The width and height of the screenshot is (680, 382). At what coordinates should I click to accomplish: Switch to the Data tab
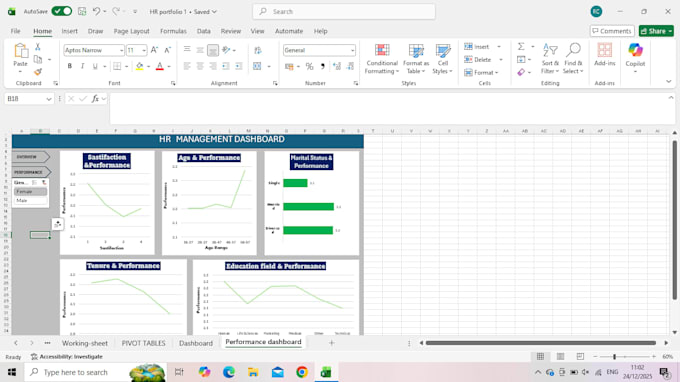203,31
